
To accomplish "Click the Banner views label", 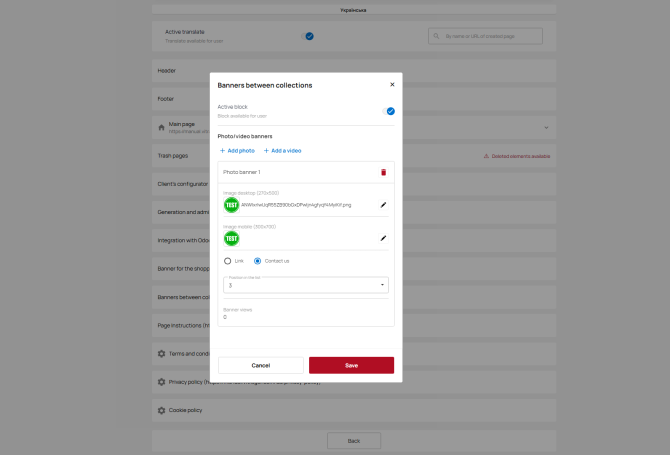I will 238,310.
